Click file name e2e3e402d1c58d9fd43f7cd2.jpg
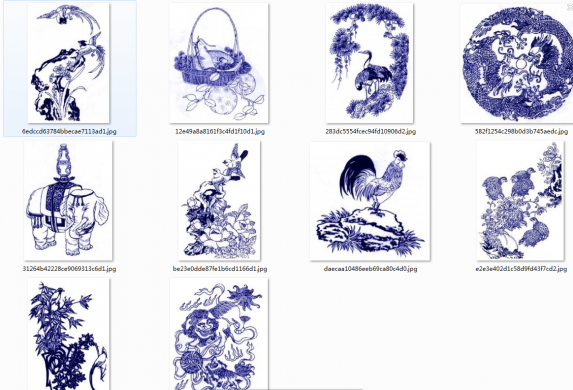 pos(521,269)
